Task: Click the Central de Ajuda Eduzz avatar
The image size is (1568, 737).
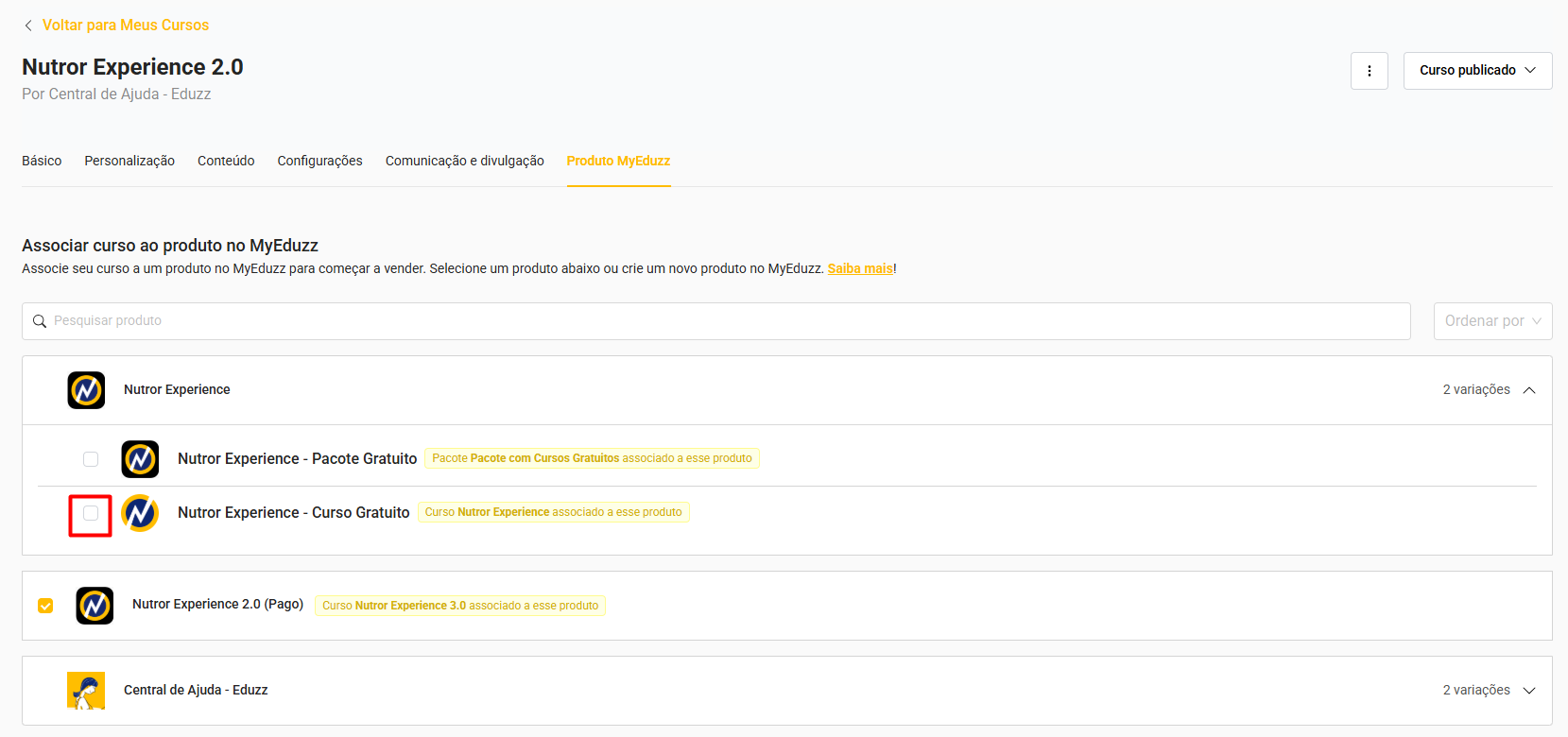Action: pyautogui.click(x=86, y=691)
